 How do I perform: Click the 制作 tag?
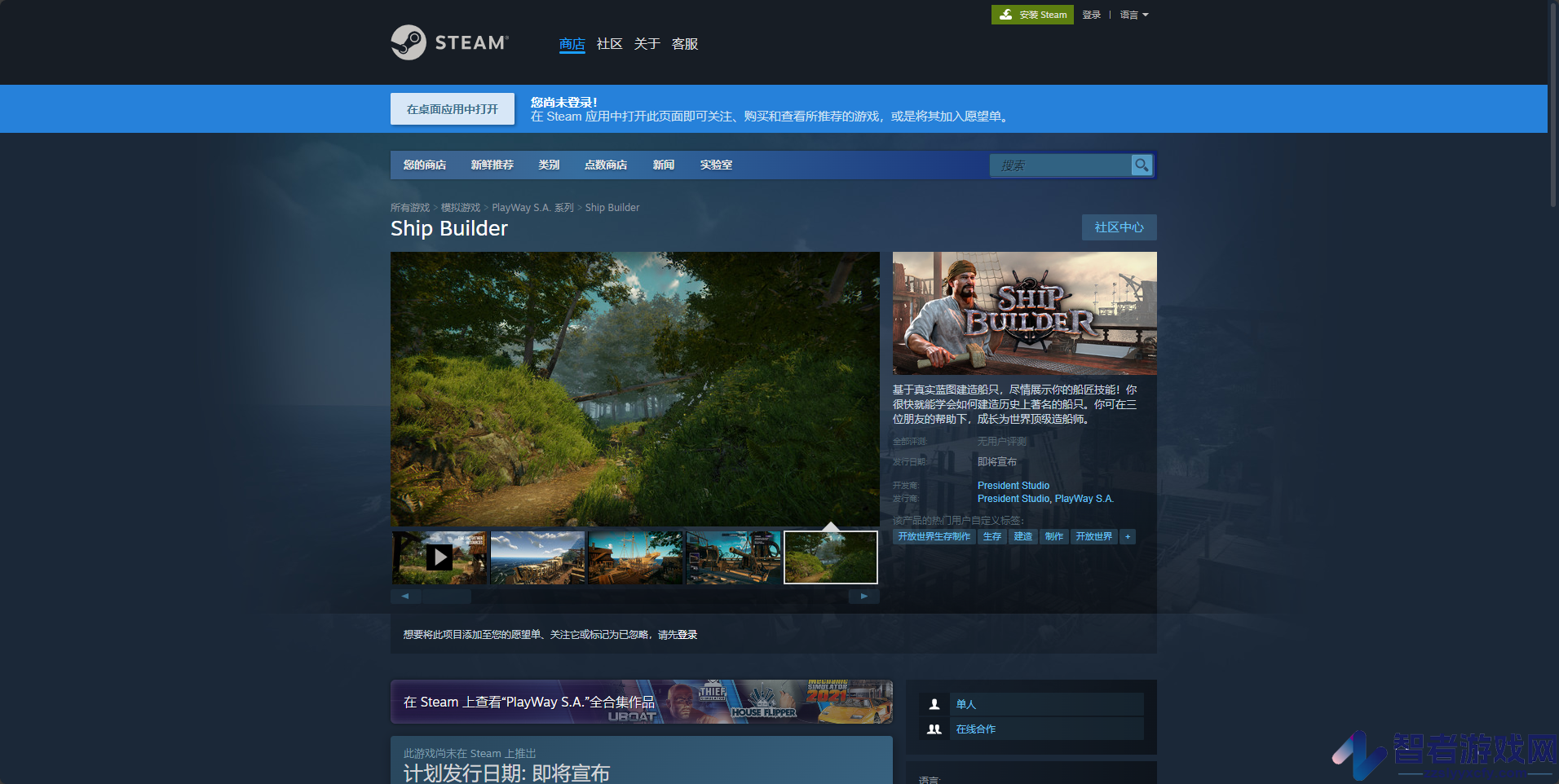[1054, 536]
